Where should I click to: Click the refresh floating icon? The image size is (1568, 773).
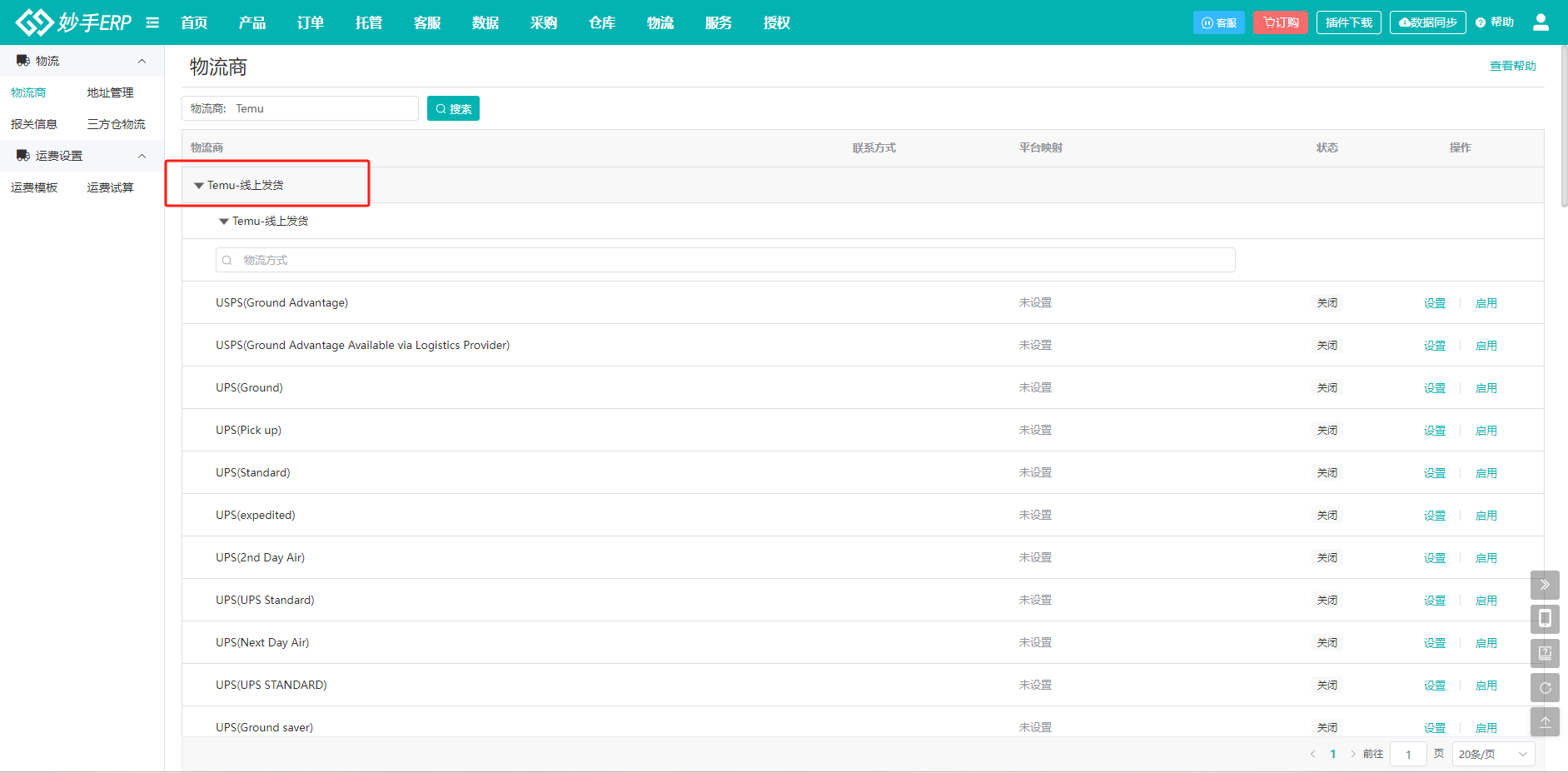point(1545,687)
